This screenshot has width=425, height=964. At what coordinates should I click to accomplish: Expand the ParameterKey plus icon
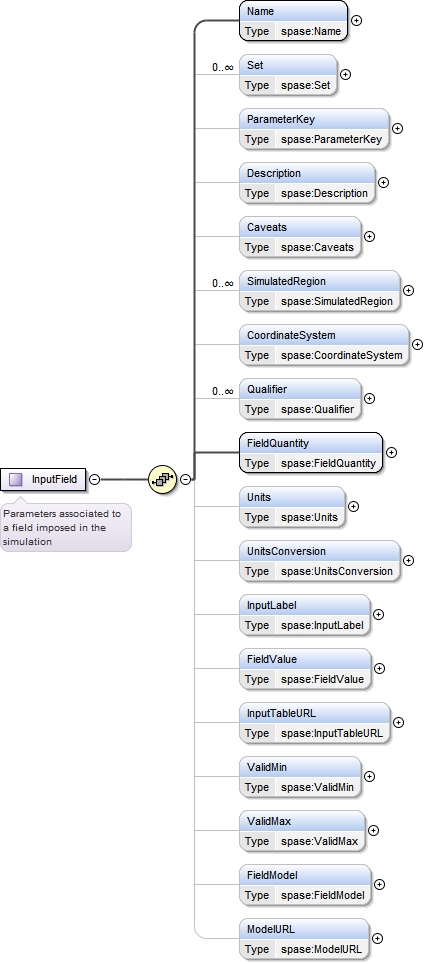click(397, 128)
